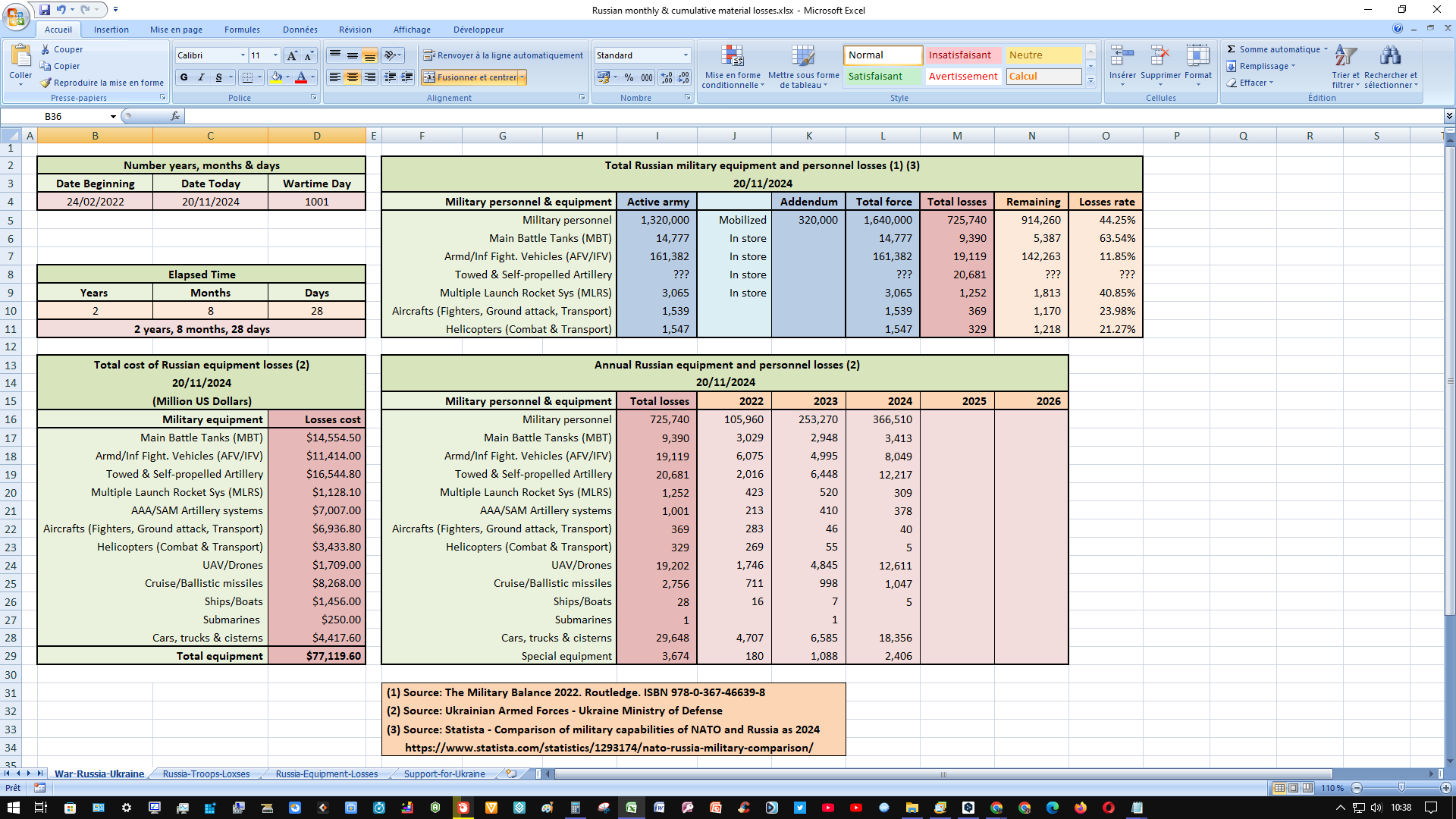Apply the Insatisfaisant cell style
Screen dimensions: 1456x819
(963, 55)
